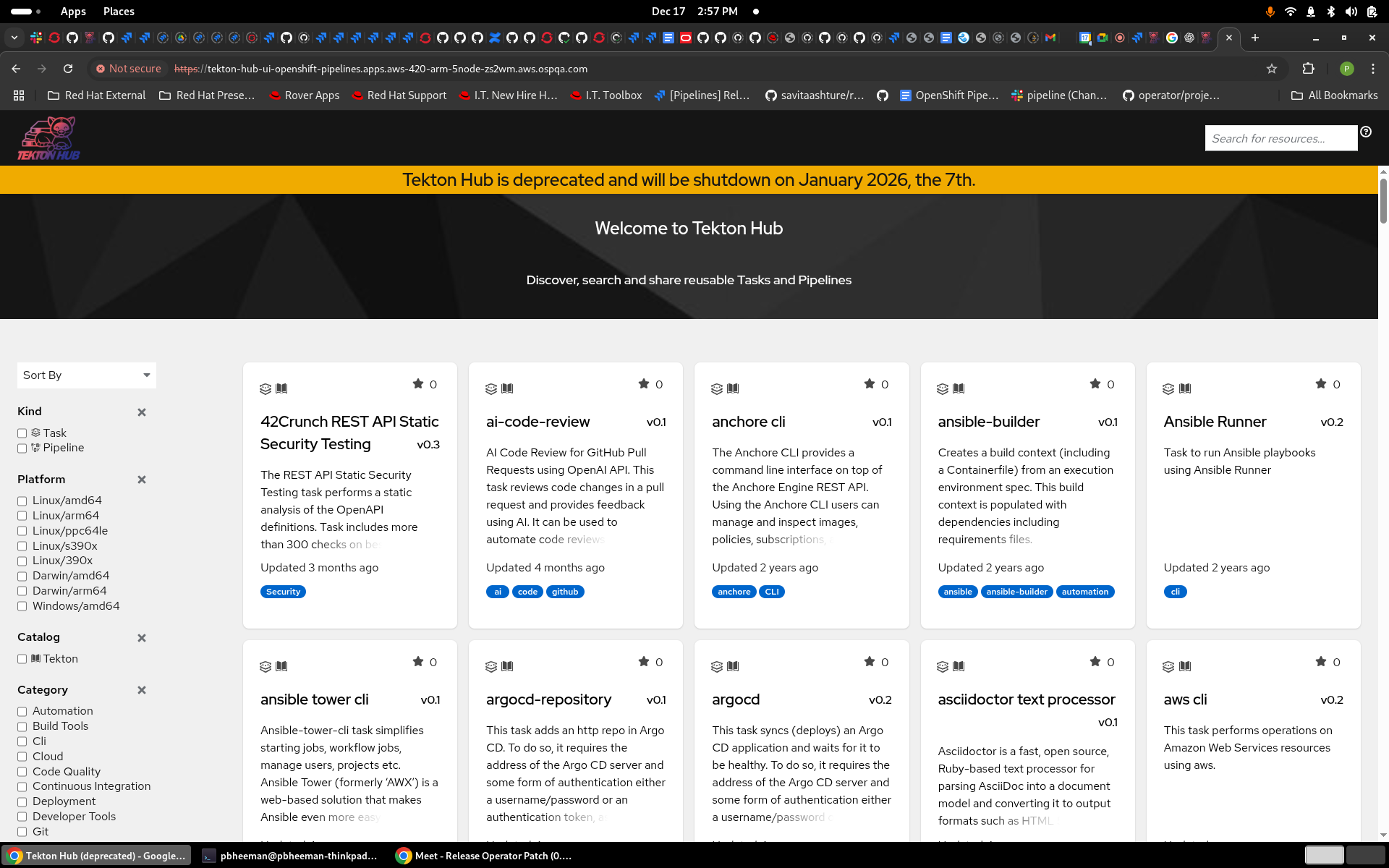Clear the Category filter with X icon

click(x=142, y=690)
